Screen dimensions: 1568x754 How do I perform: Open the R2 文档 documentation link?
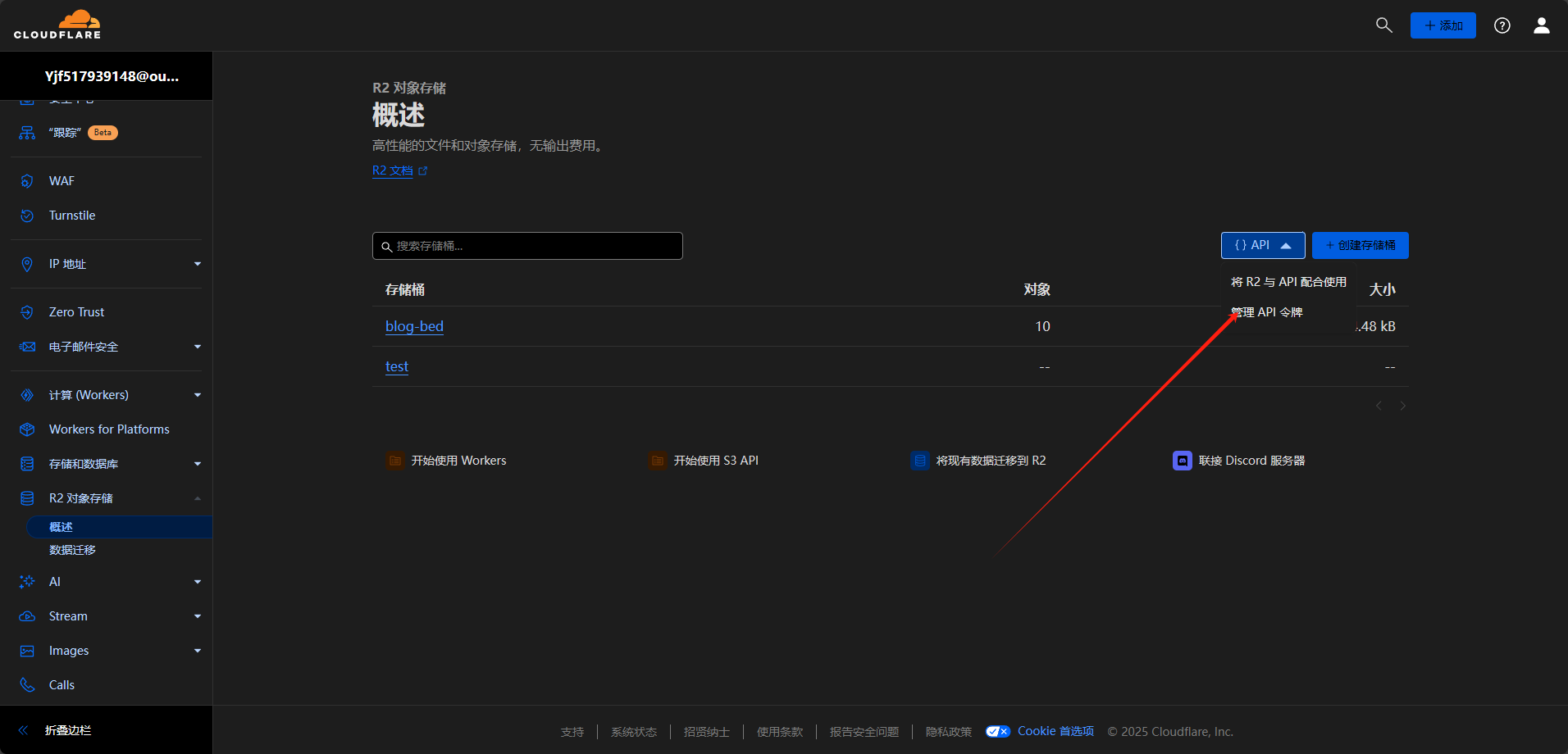393,170
